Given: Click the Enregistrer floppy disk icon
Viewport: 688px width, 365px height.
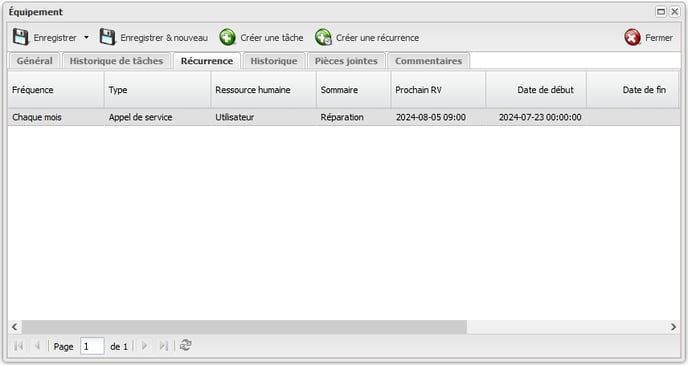Looking at the screenshot, I should [x=20, y=37].
